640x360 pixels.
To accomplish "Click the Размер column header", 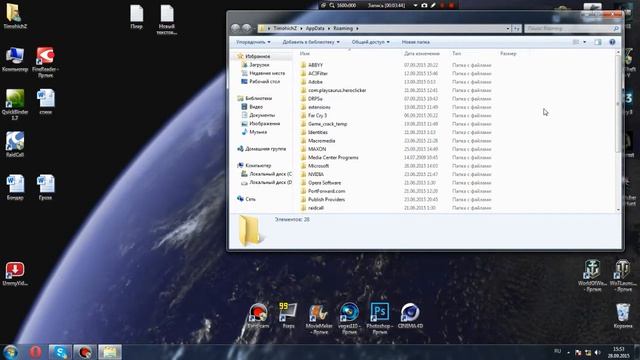I will (x=508, y=53).
